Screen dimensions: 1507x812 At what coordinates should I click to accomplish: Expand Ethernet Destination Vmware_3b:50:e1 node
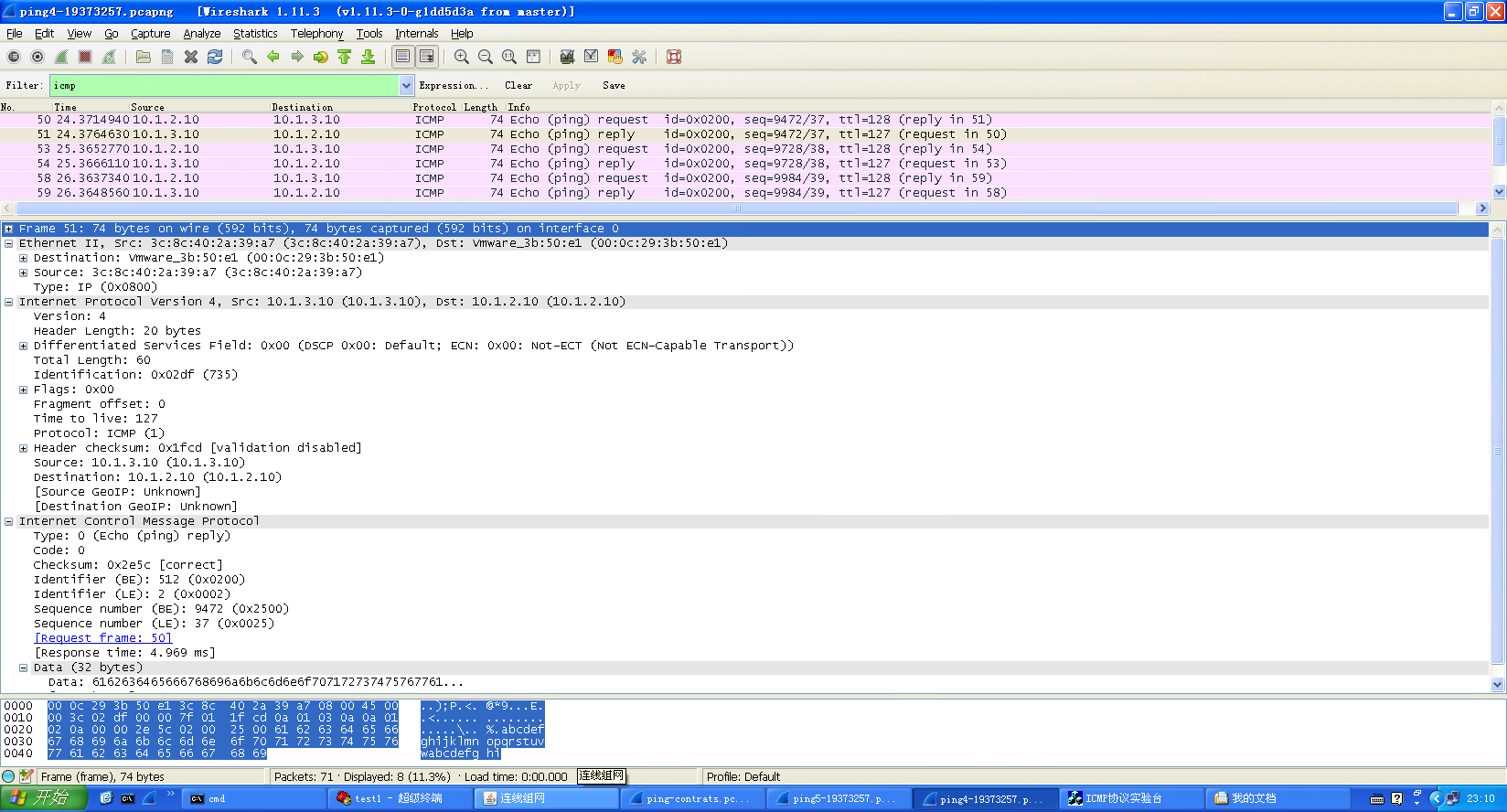[x=23, y=258]
